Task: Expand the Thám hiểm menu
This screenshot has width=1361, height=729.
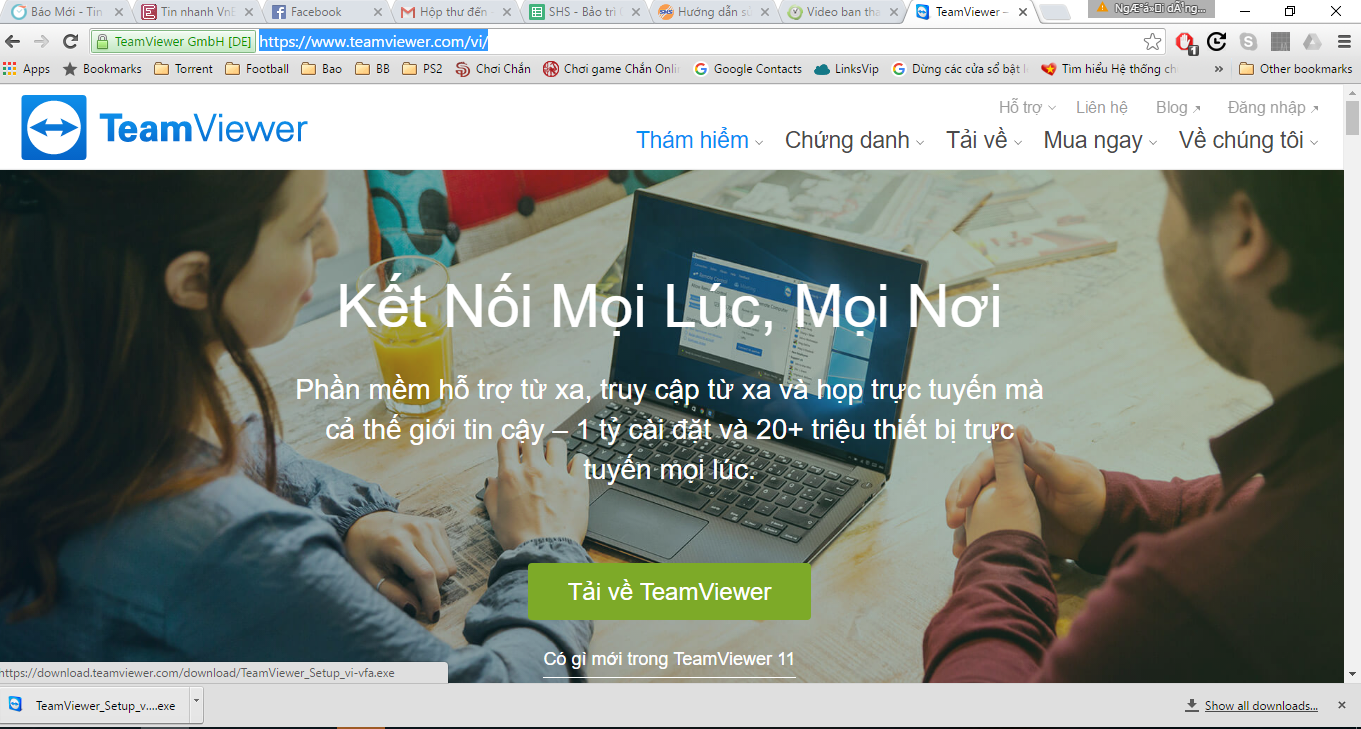Action: (x=700, y=141)
